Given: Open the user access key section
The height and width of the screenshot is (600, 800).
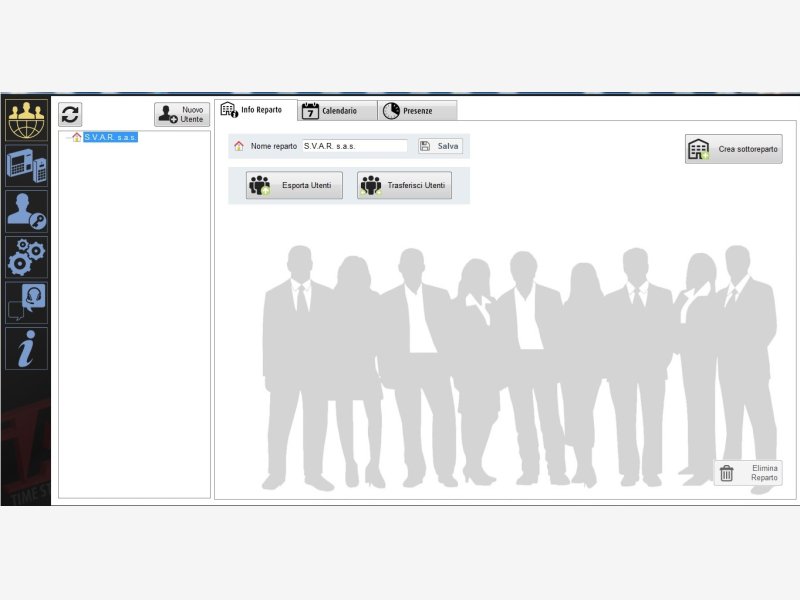Looking at the screenshot, I should [26, 210].
